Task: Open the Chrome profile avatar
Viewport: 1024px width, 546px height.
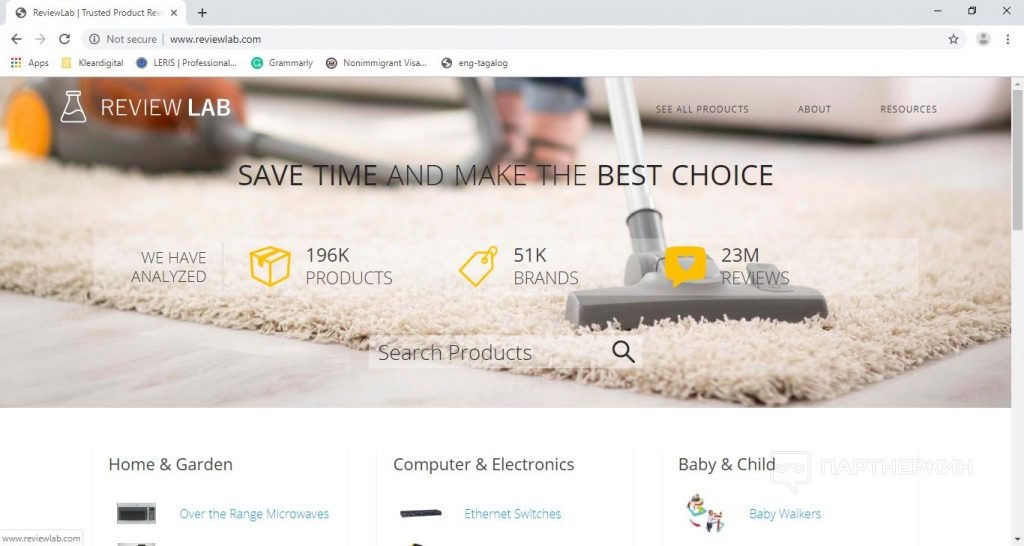Action: [x=983, y=39]
